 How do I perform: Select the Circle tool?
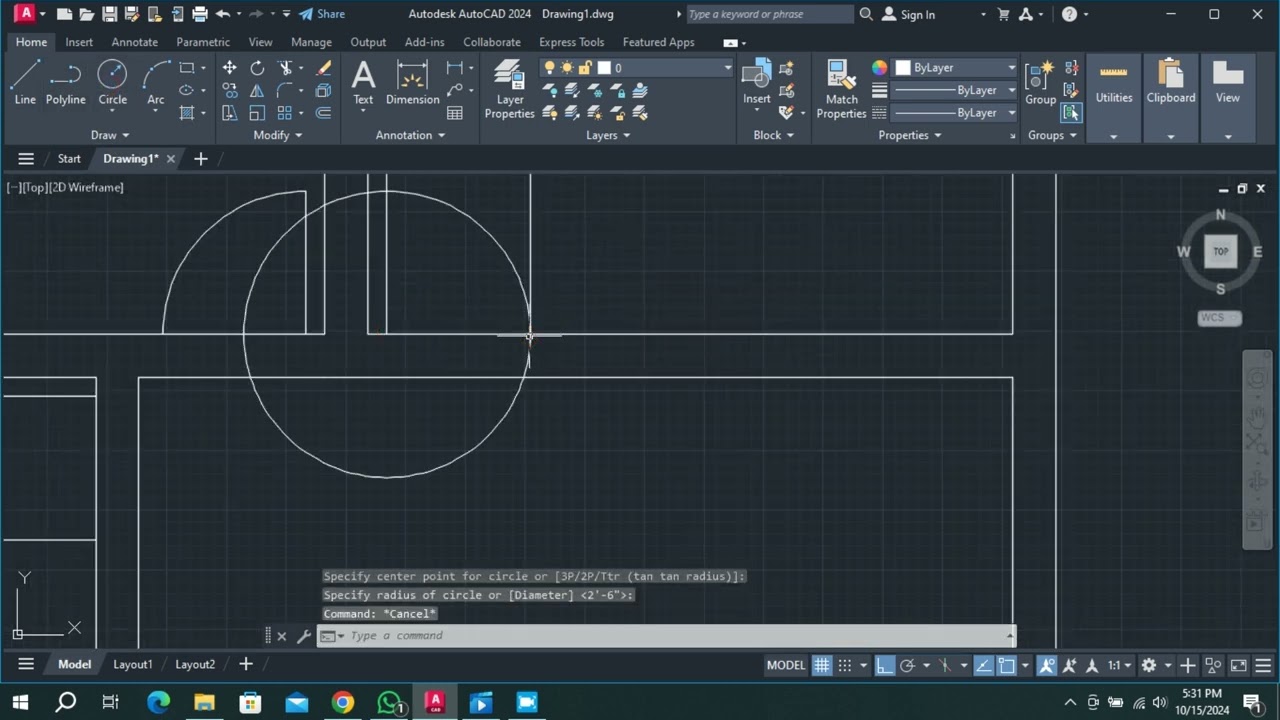click(112, 82)
